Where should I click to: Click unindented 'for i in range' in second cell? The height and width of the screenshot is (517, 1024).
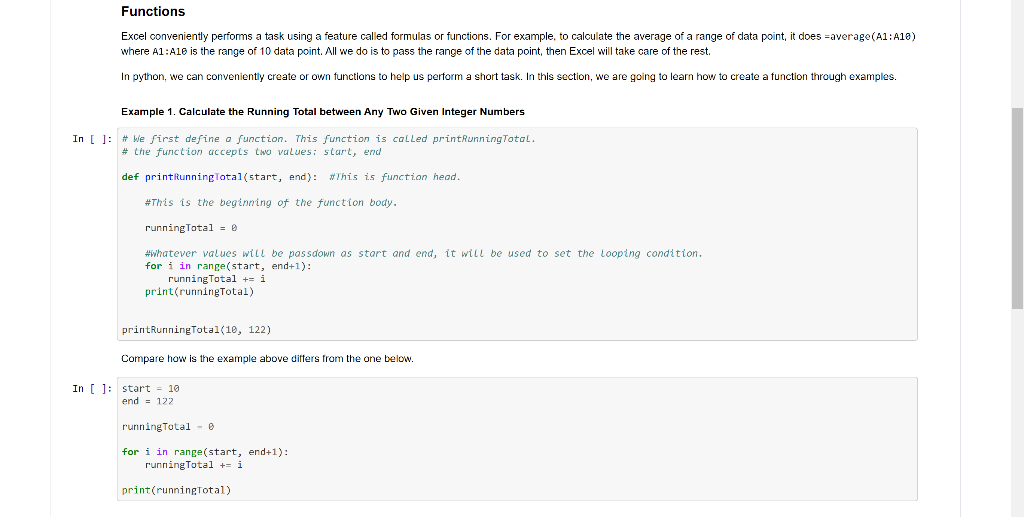[x=205, y=452]
